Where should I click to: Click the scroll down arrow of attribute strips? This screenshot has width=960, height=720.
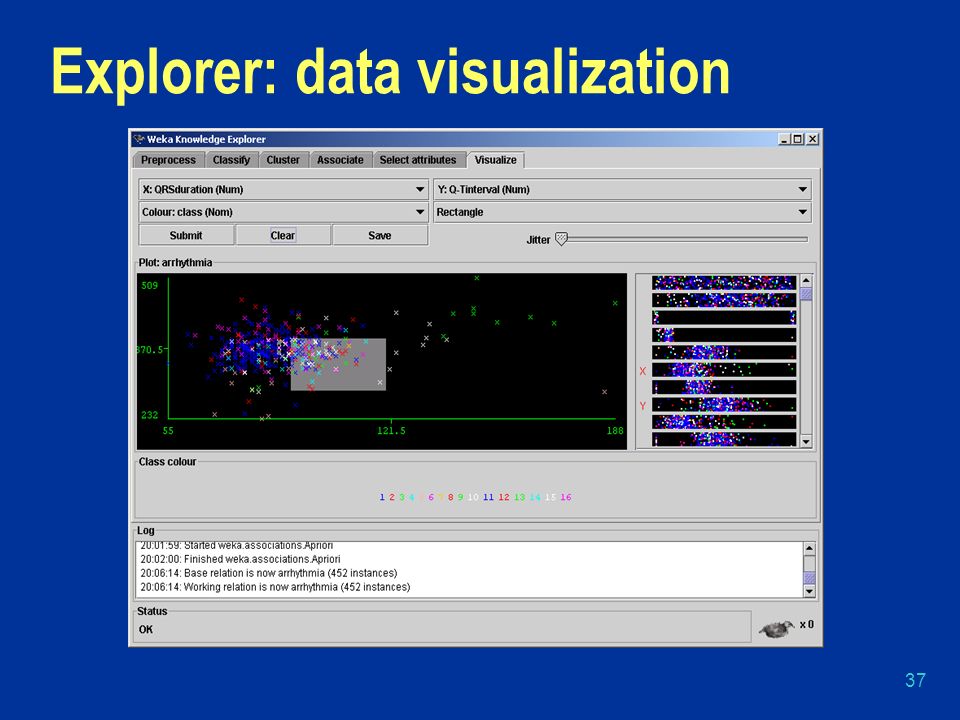point(806,441)
